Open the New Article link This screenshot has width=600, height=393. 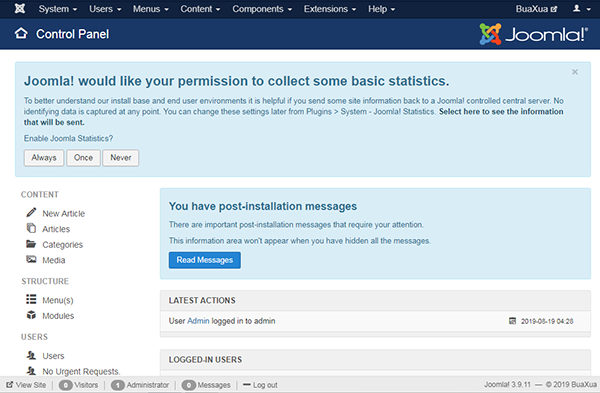click(64, 213)
